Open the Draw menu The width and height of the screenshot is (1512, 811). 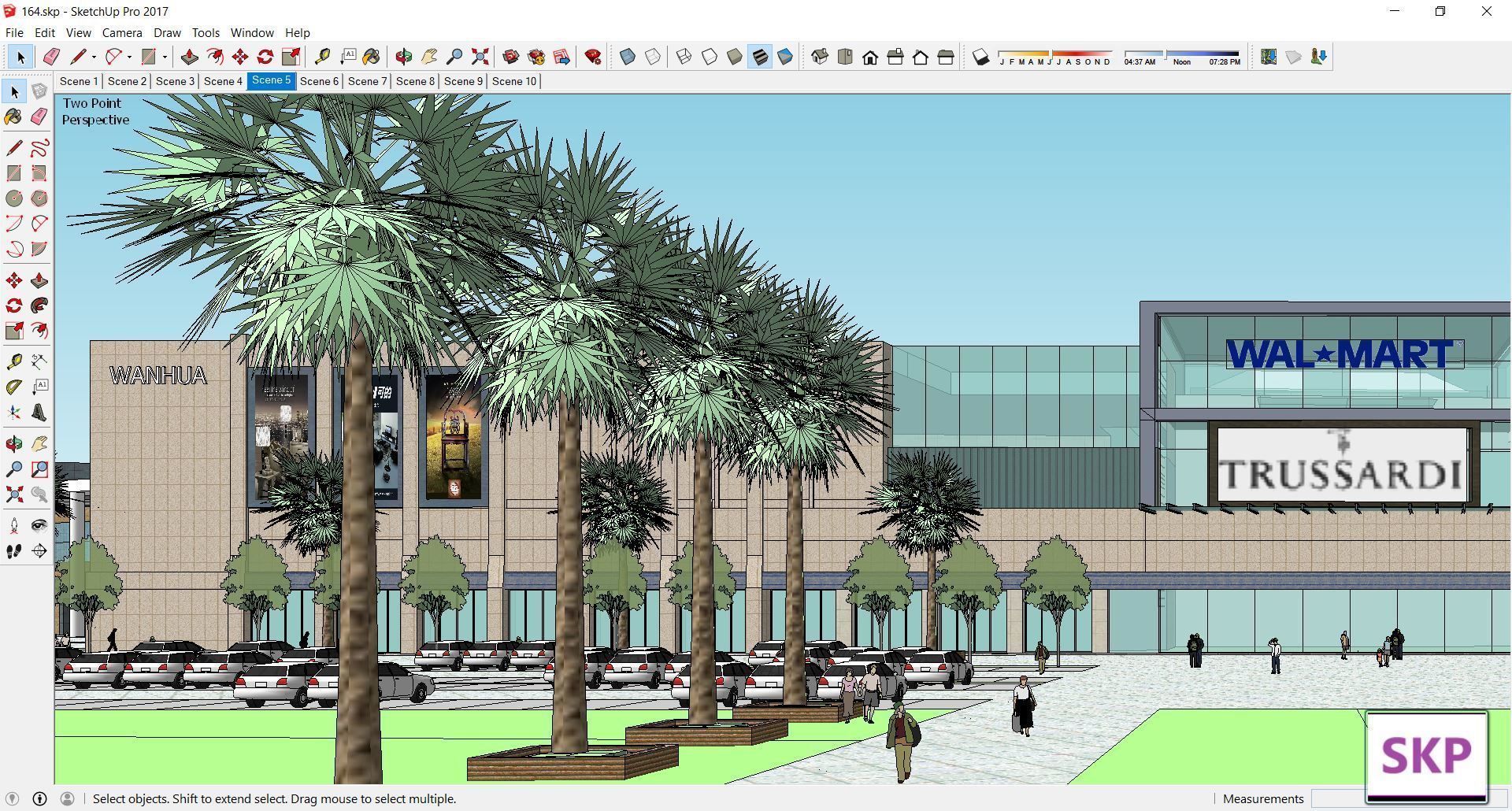(167, 32)
